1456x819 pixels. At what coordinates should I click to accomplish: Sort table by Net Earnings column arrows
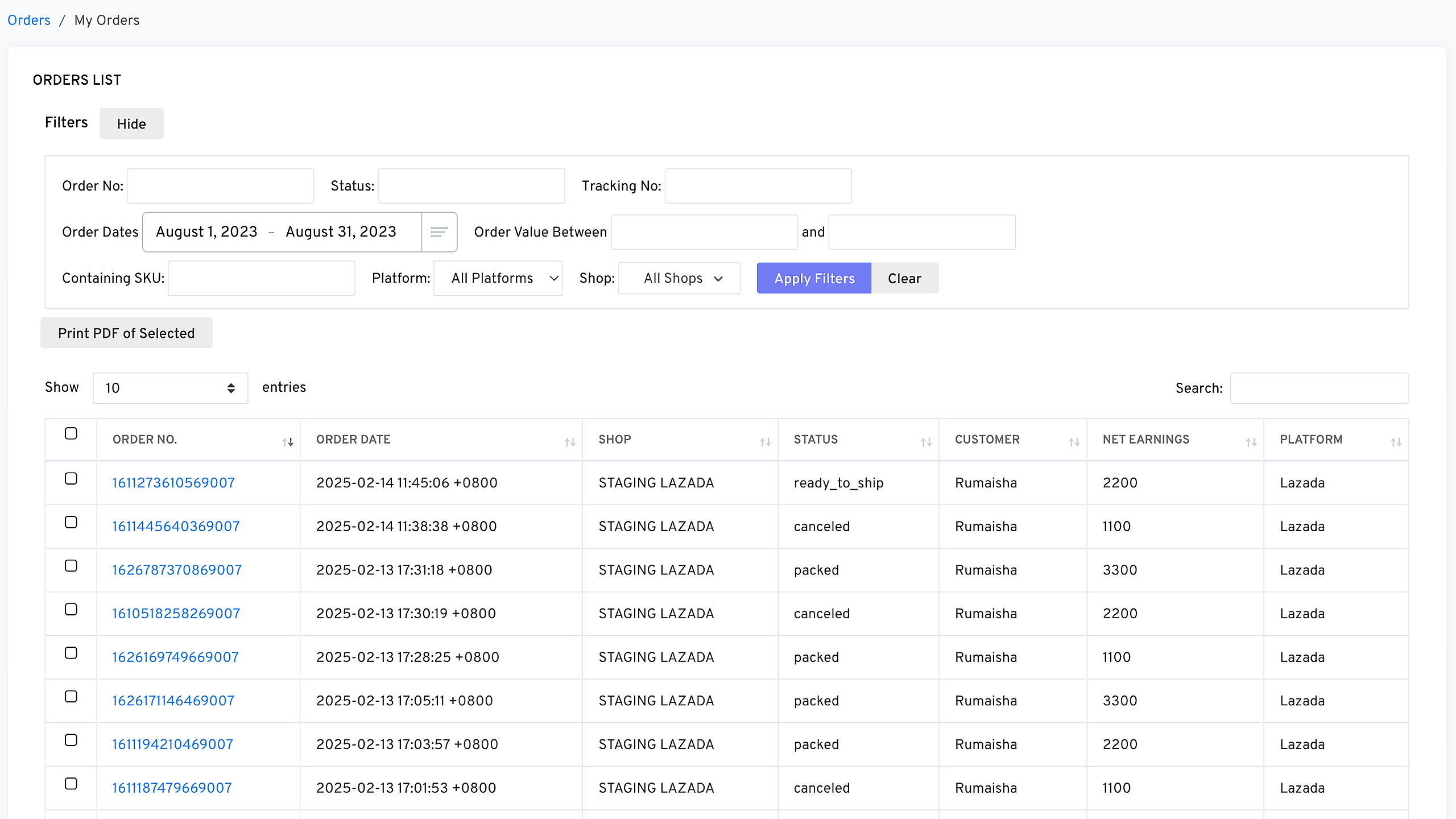(x=1251, y=442)
